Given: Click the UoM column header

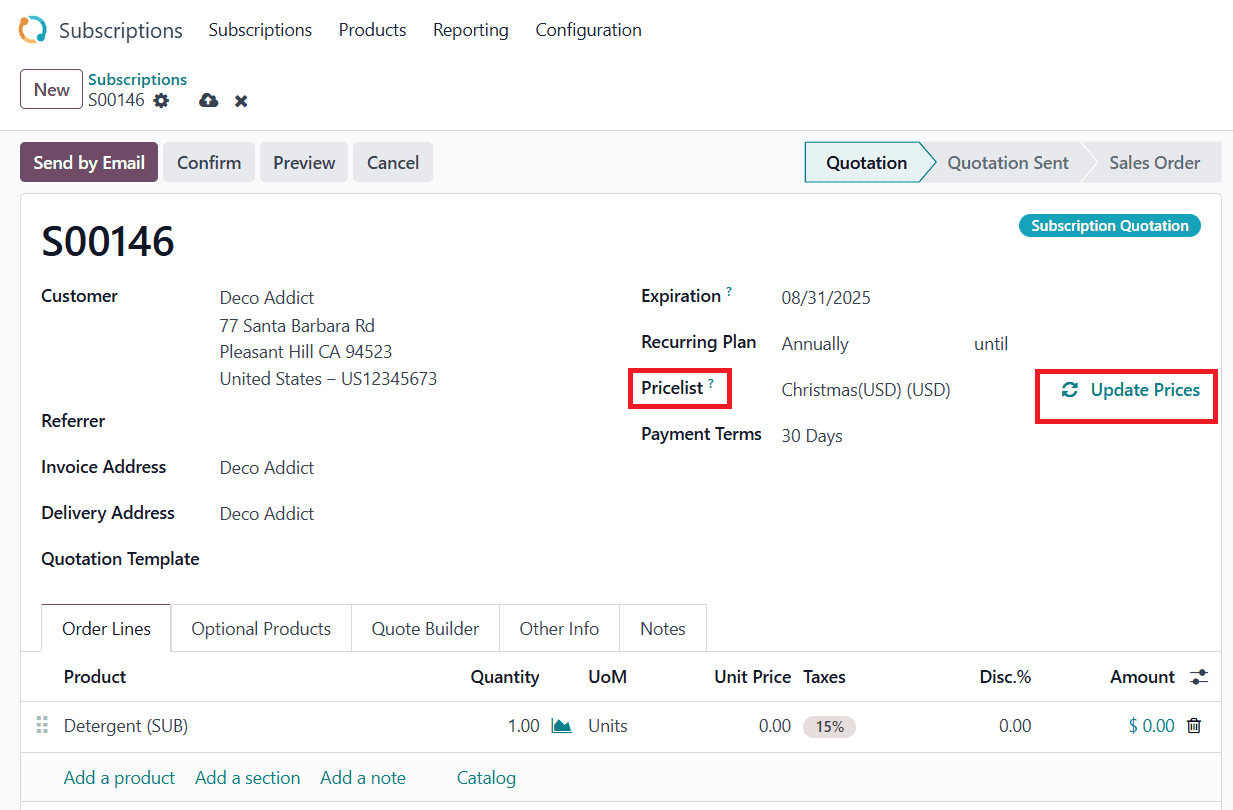Looking at the screenshot, I should (607, 677).
